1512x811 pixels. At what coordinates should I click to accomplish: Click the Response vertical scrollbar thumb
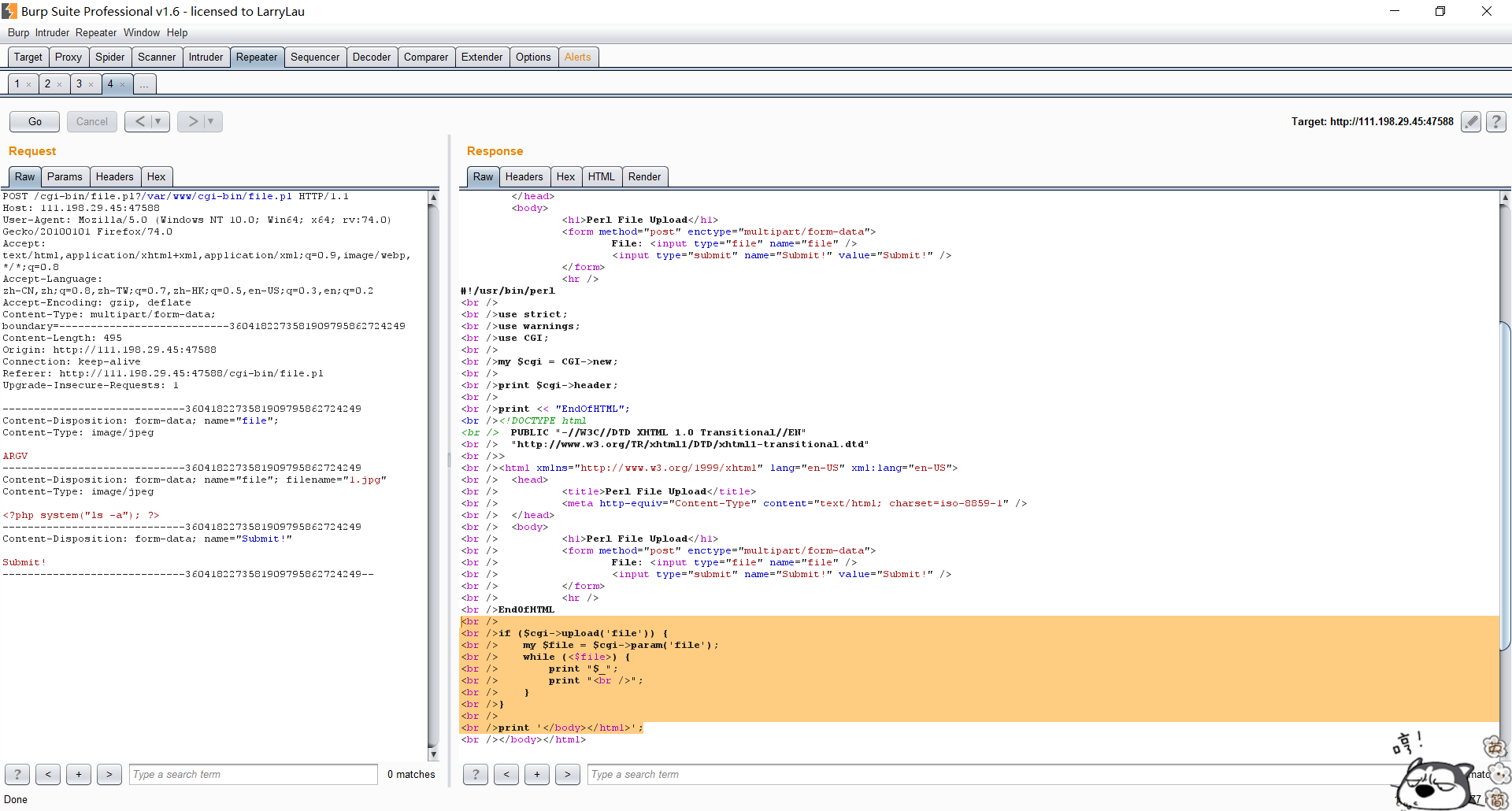[x=1505, y=486]
